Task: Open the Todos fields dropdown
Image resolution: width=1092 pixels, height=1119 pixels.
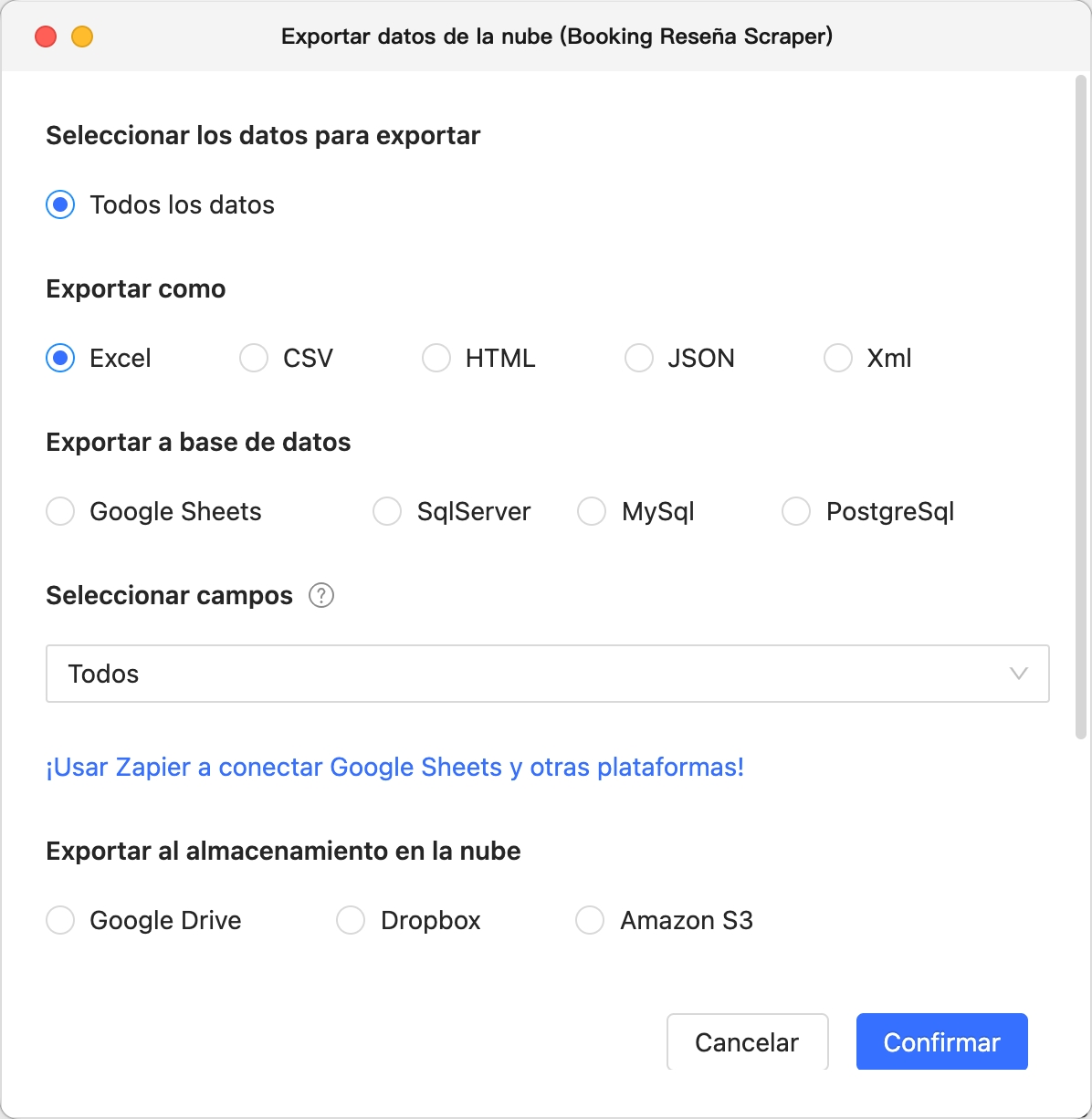Action: [546, 674]
